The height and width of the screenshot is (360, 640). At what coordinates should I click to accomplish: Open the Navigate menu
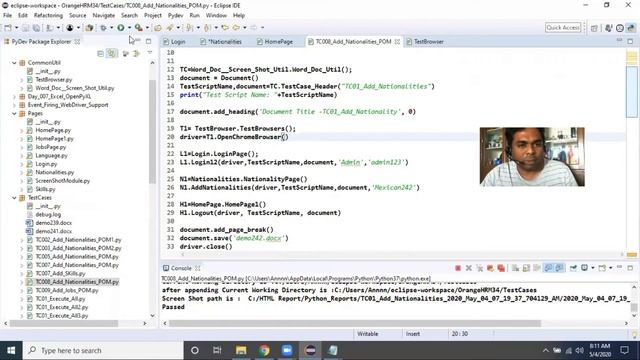pyautogui.click(x=104, y=16)
